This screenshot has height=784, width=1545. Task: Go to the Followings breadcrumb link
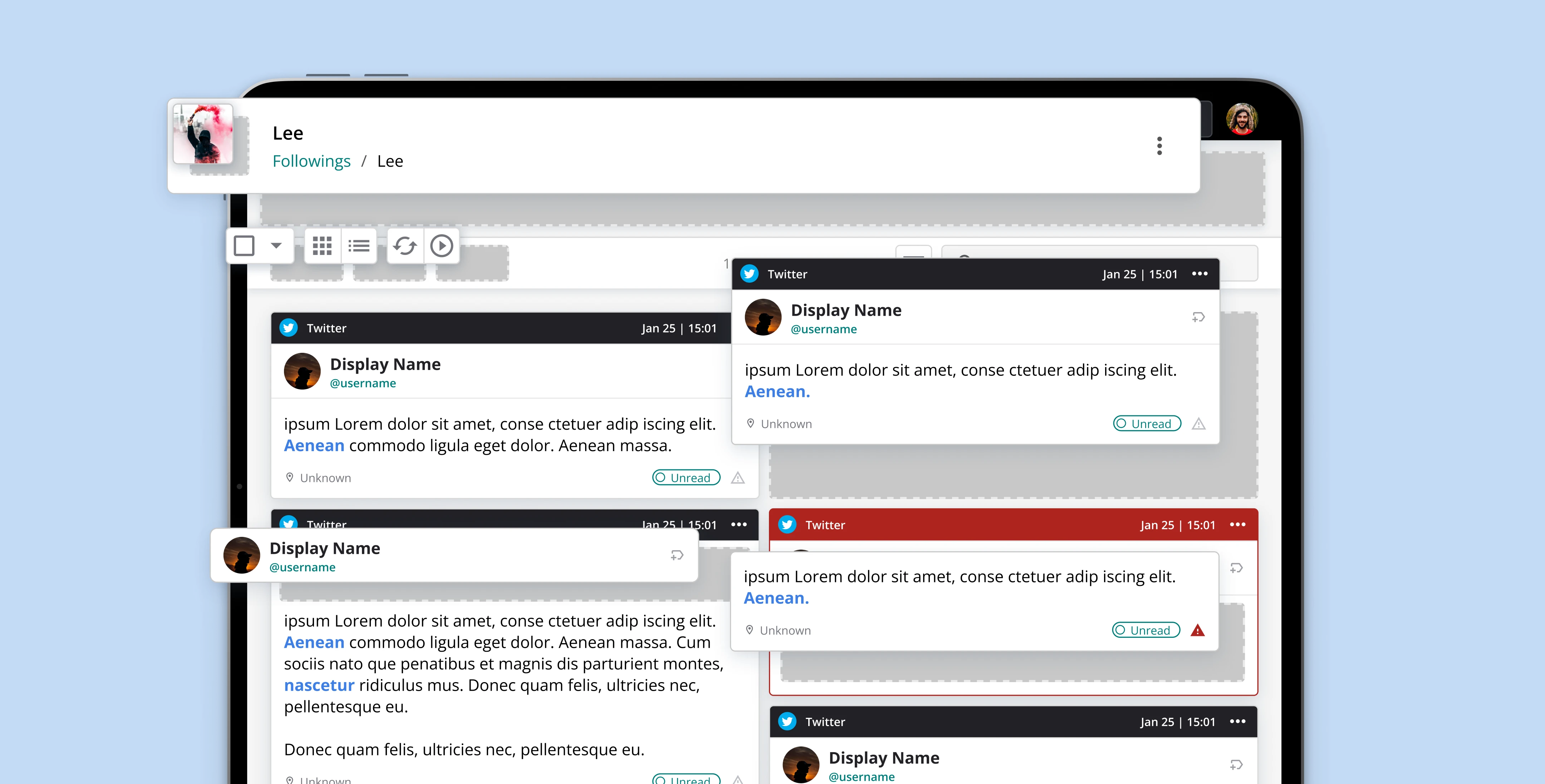[311, 161]
